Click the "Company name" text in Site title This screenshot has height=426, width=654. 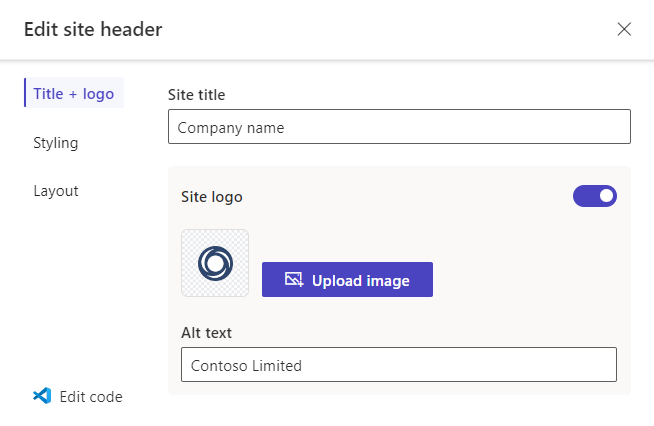tap(231, 128)
